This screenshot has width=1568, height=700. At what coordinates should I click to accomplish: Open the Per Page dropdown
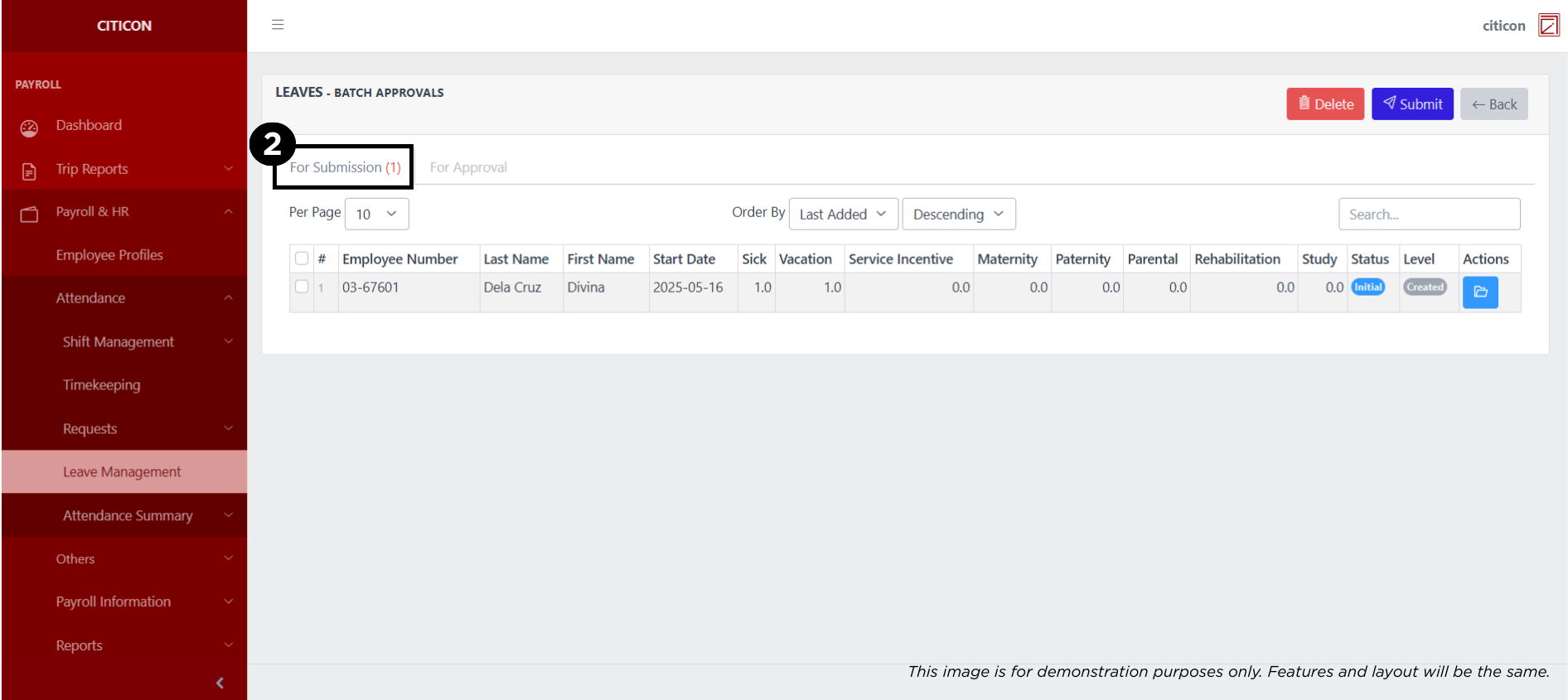coord(376,215)
